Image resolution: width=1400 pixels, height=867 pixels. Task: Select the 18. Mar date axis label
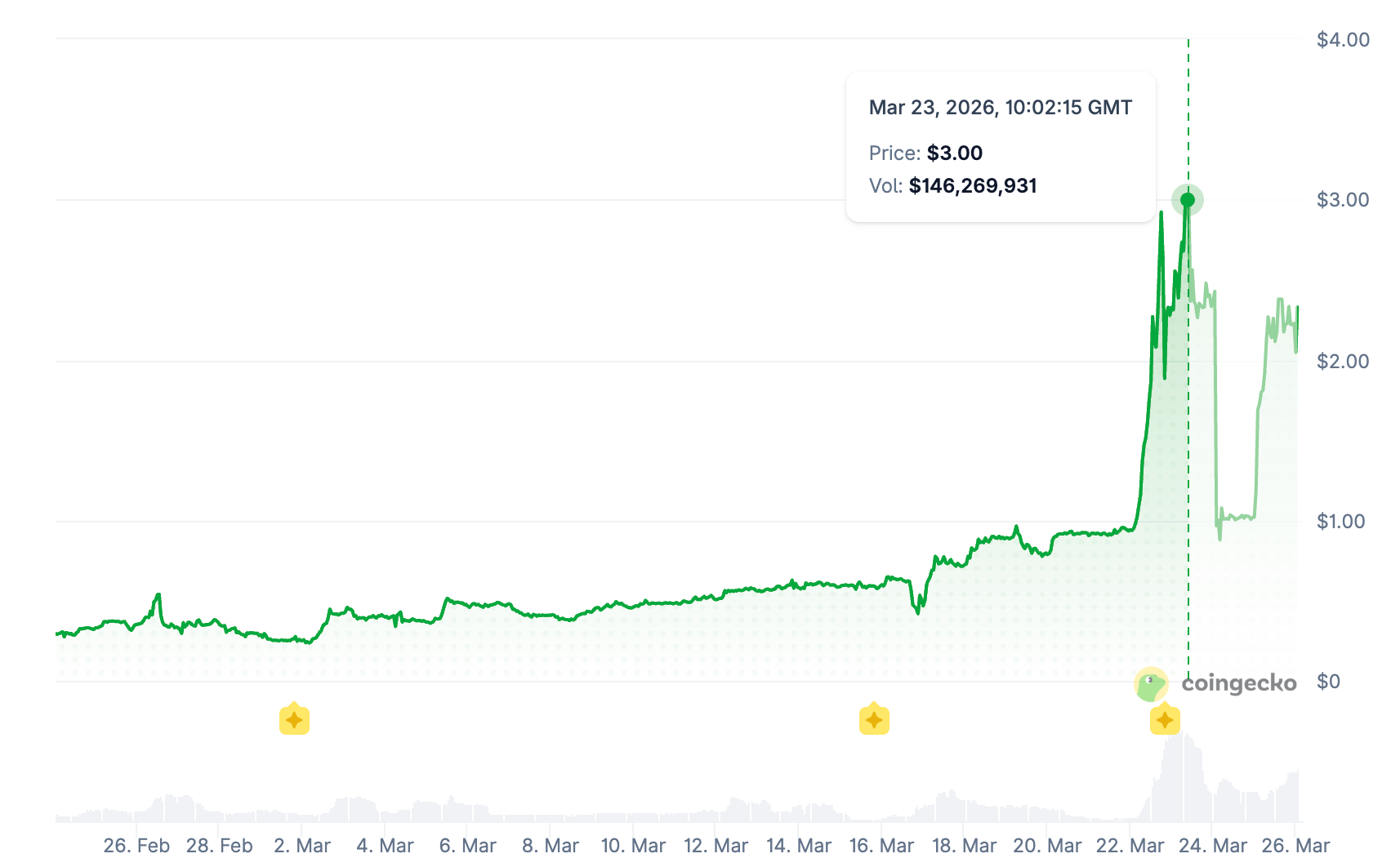coord(964,846)
